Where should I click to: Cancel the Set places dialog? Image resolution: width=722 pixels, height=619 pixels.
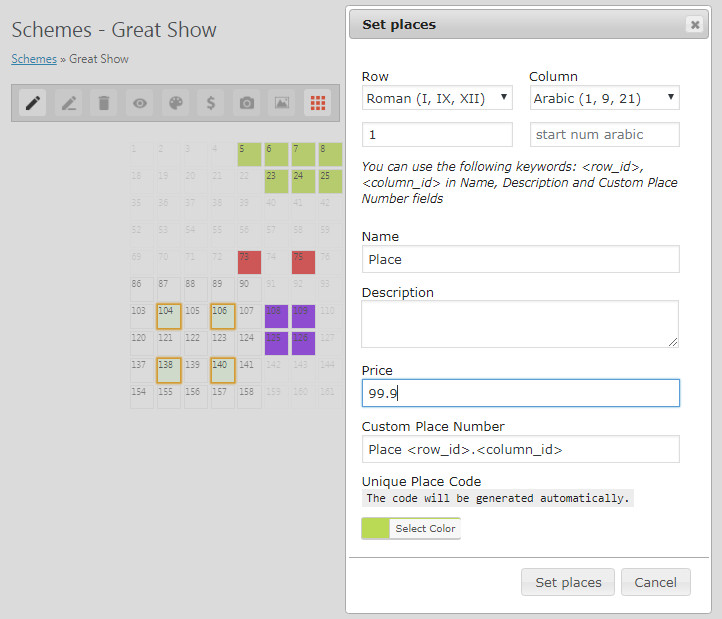click(x=655, y=582)
